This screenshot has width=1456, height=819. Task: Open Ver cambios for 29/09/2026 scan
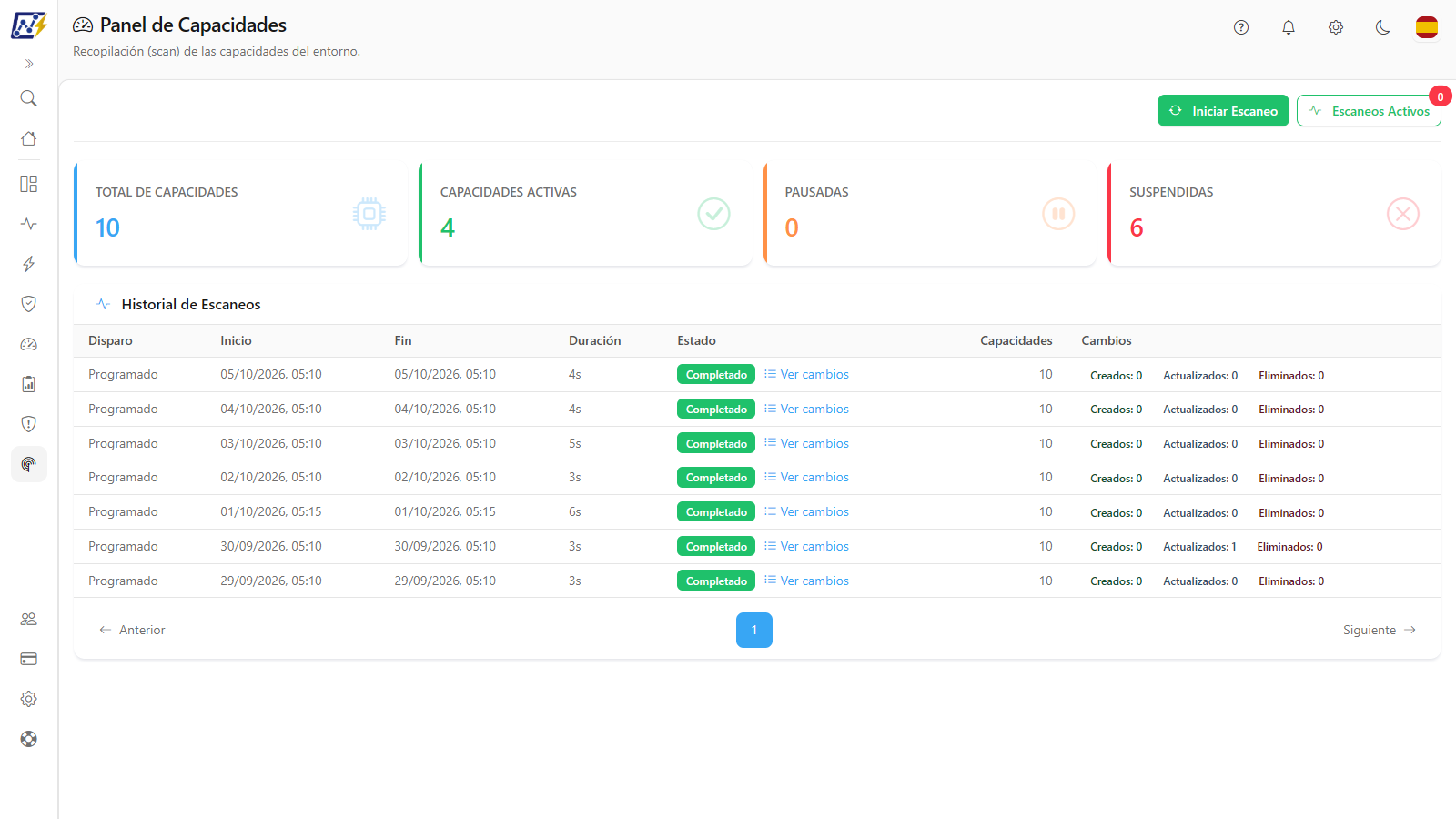click(x=806, y=581)
